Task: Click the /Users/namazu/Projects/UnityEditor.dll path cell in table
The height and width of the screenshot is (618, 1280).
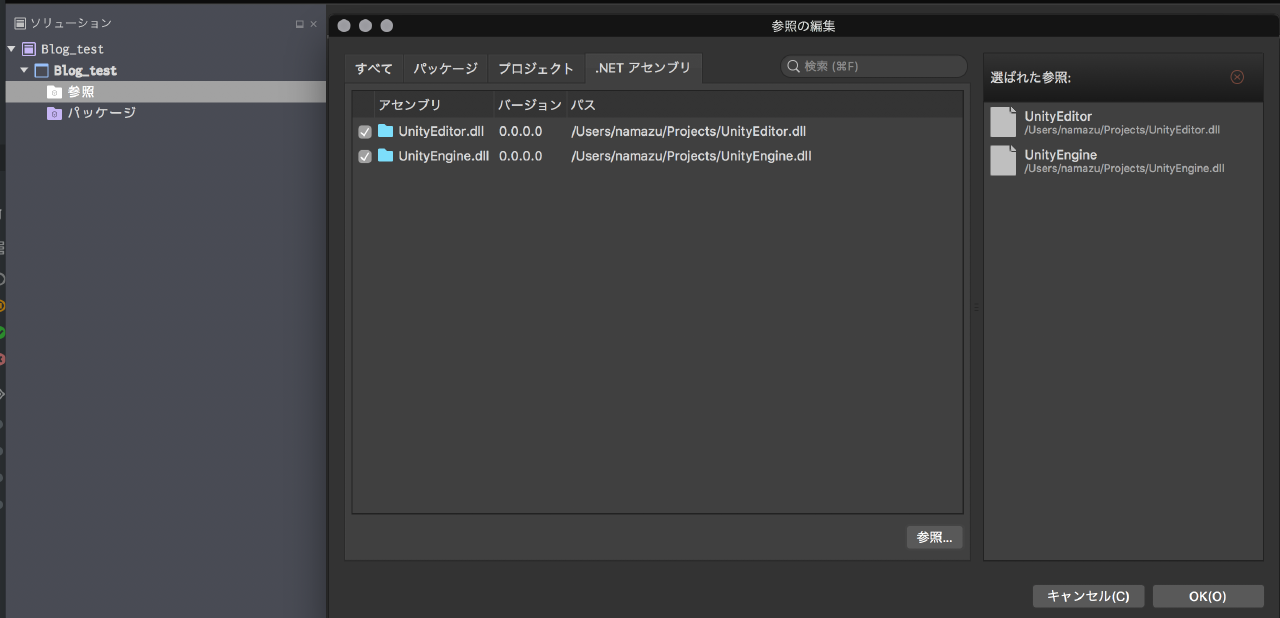Action: (x=688, y=131)
